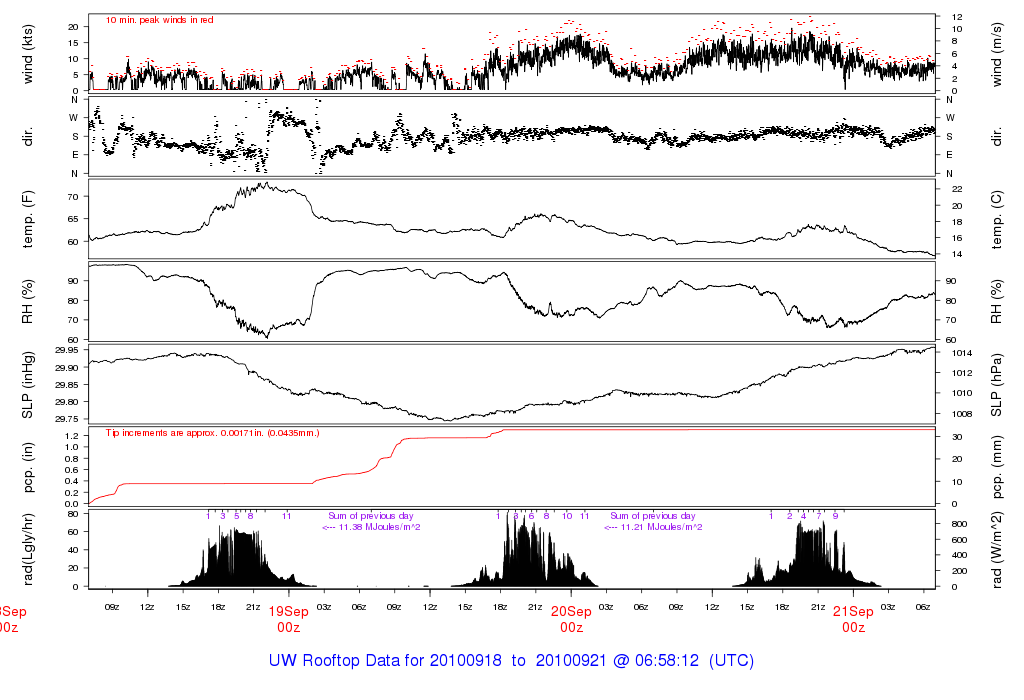The width and height of the screenshot is (1024, 700).
Task: Click the '14' tick on temp (C) axis
Action: (957, 255)
